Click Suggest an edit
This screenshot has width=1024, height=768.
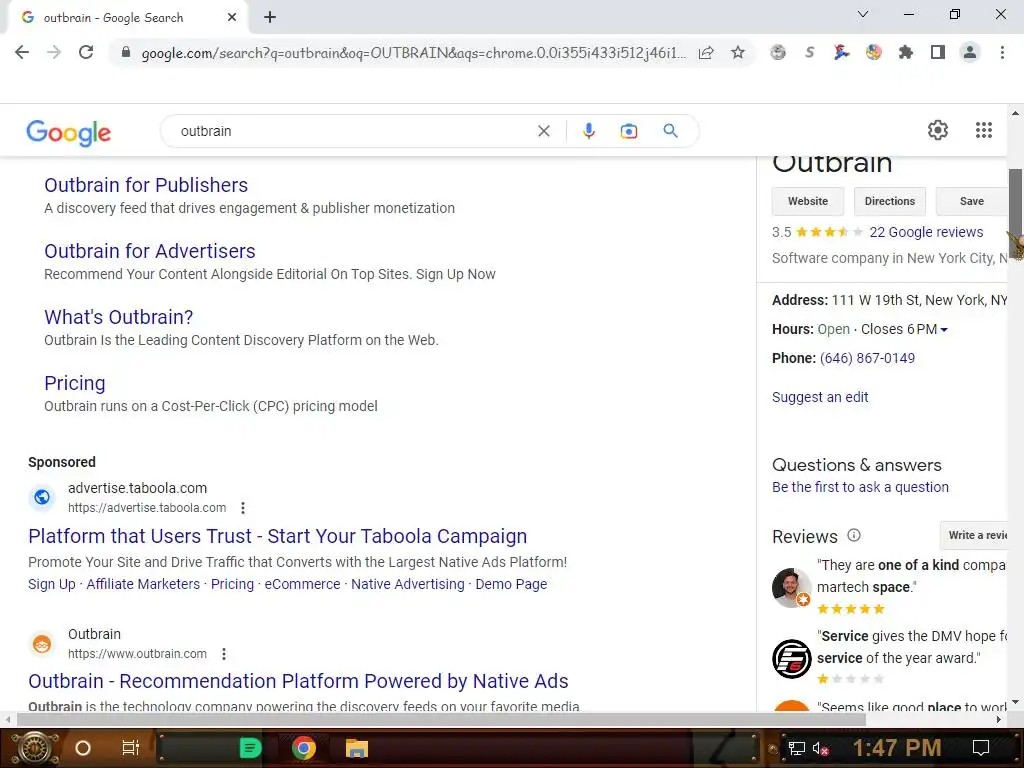click(820, 397)
